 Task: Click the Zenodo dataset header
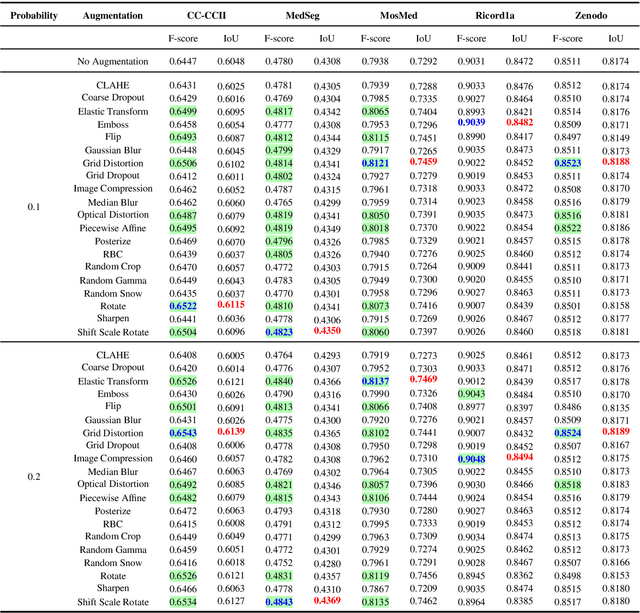591,16
